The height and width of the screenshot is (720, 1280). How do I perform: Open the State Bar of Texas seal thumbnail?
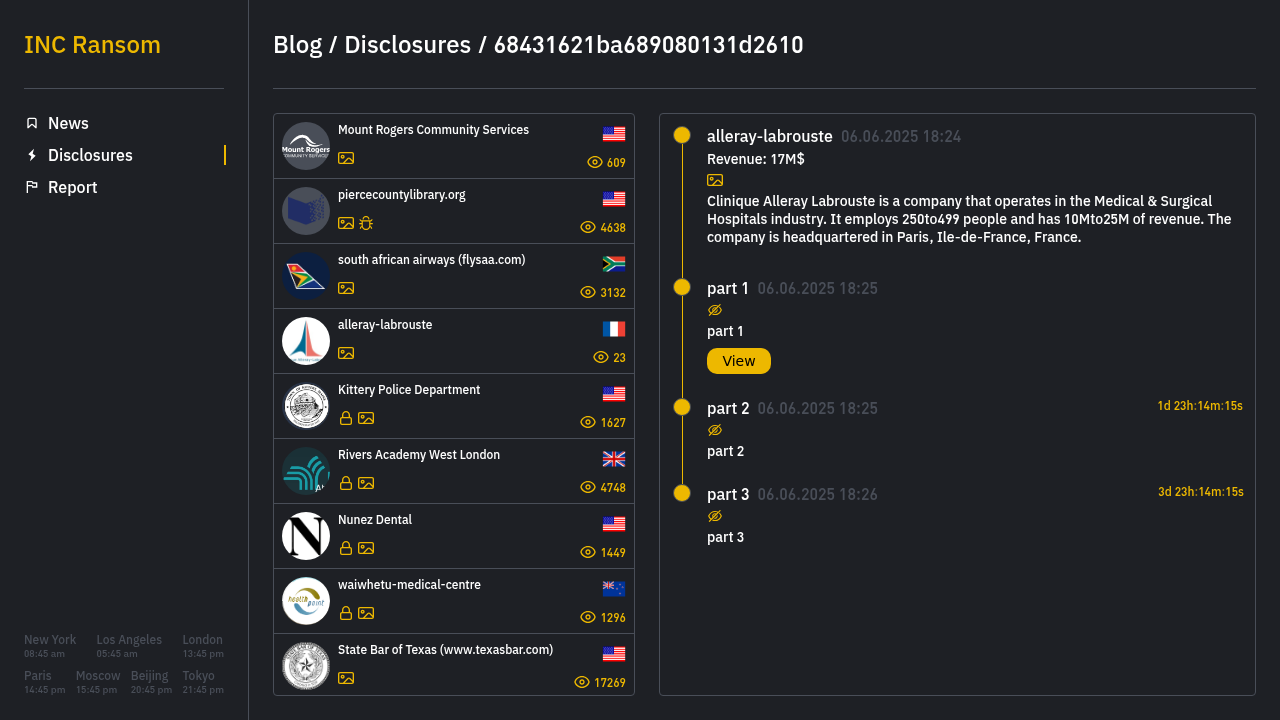click(x=306, y=666)
